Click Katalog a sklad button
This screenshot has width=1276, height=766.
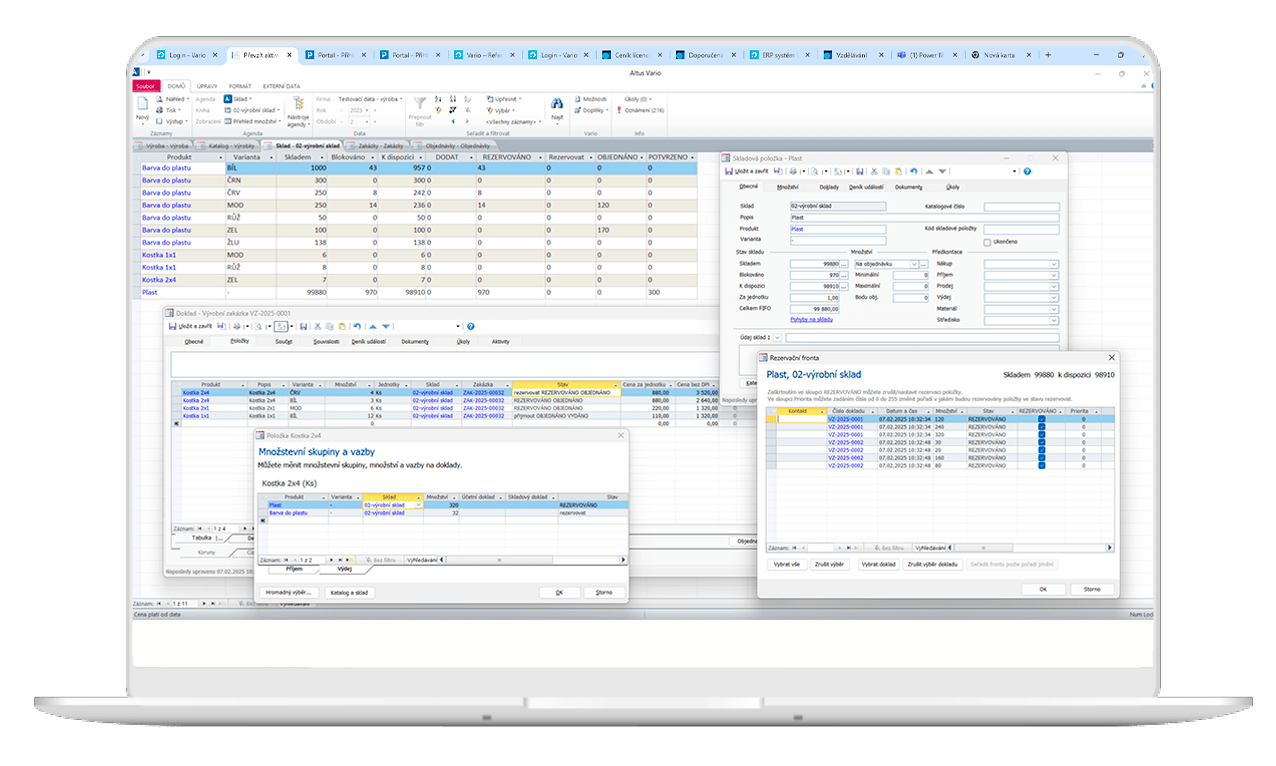click(349, 592)
